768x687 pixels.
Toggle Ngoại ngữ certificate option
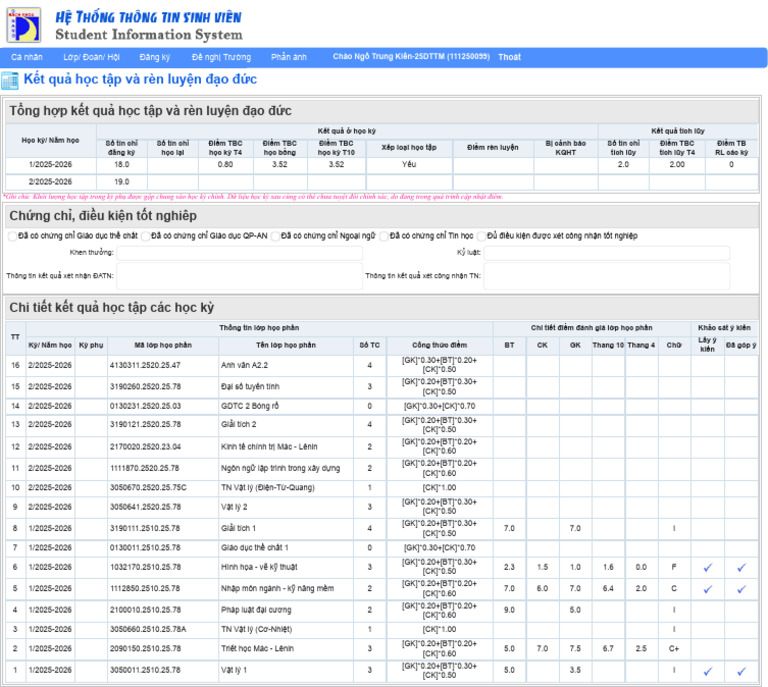pyautogui.click(x=275, y=236)
